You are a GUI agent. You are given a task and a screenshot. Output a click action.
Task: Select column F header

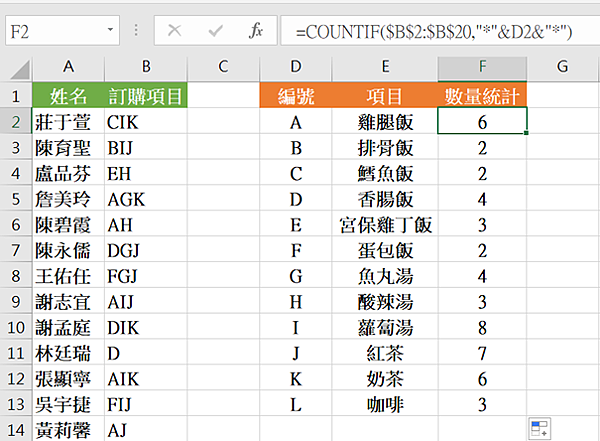click(x=483, y=67)
